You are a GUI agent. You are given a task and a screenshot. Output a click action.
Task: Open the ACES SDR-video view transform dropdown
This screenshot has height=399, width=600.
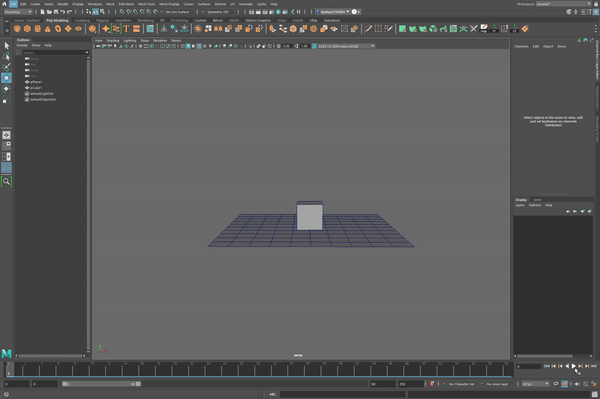[x=346, y=46]
